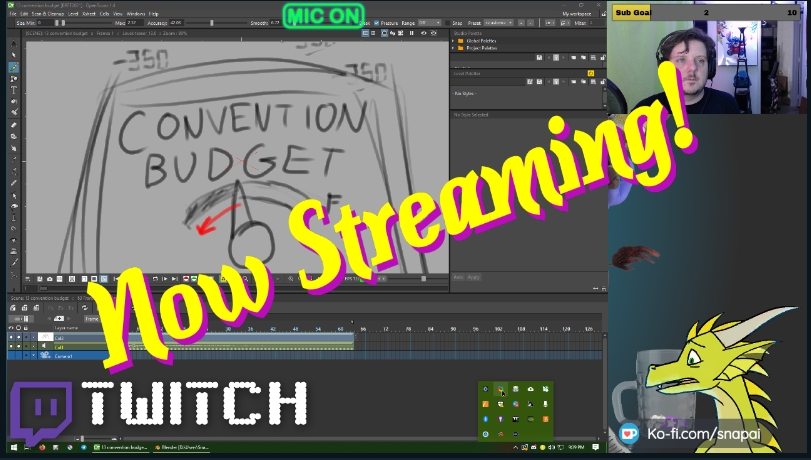The image size is (811, 460).
Task: Jump to last frame in flipbar
Action: point(174,279)
